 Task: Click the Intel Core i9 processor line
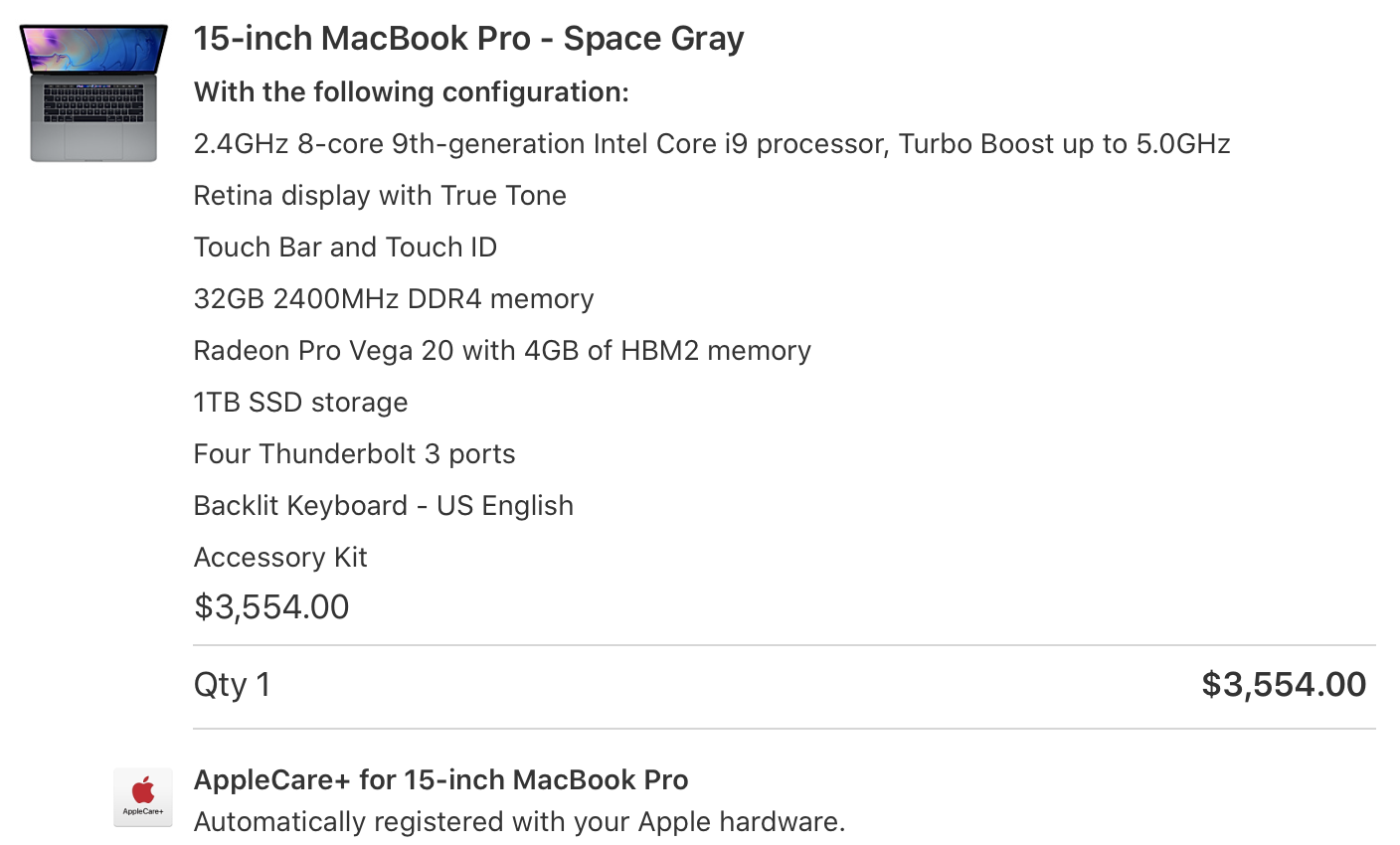coord(711,144)
